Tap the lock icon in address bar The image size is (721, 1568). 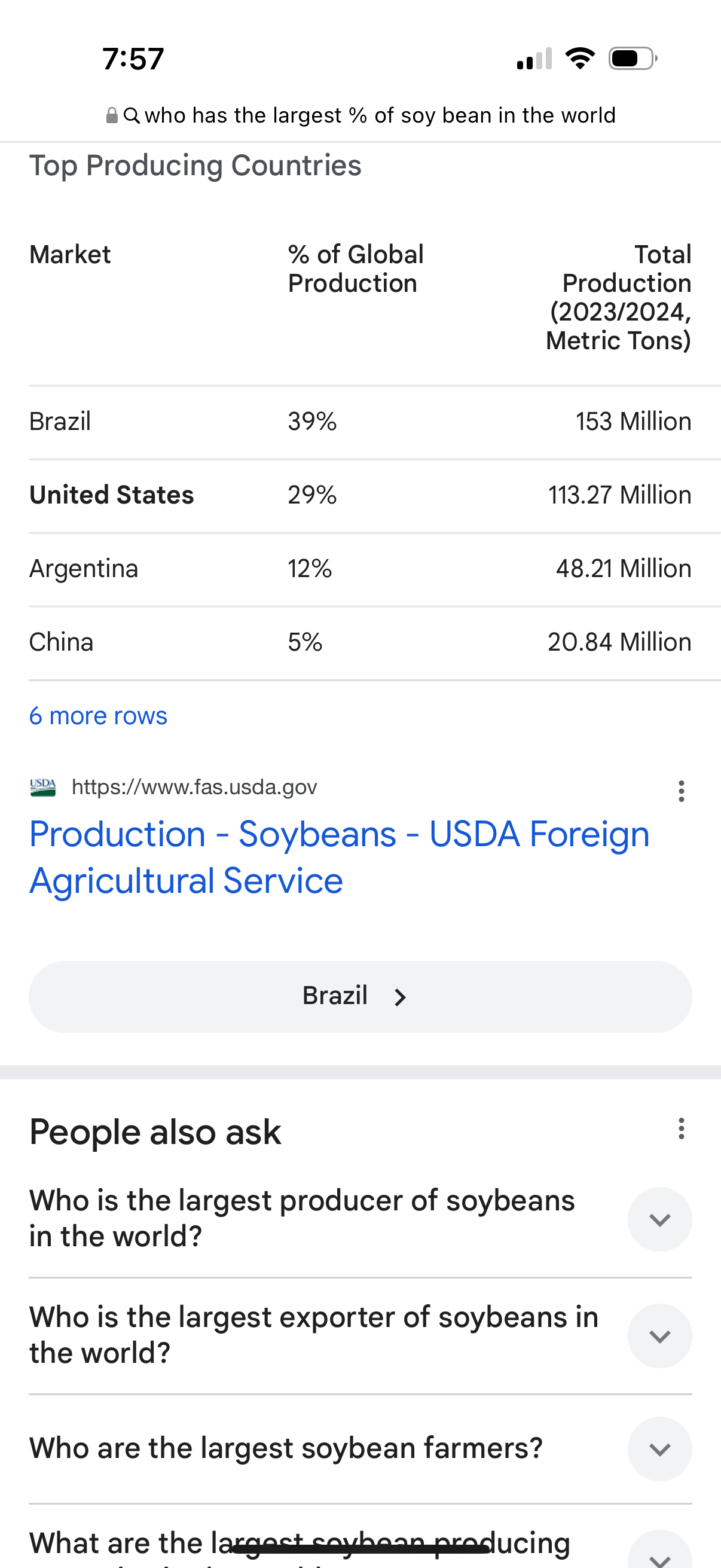tap(112, 115)
